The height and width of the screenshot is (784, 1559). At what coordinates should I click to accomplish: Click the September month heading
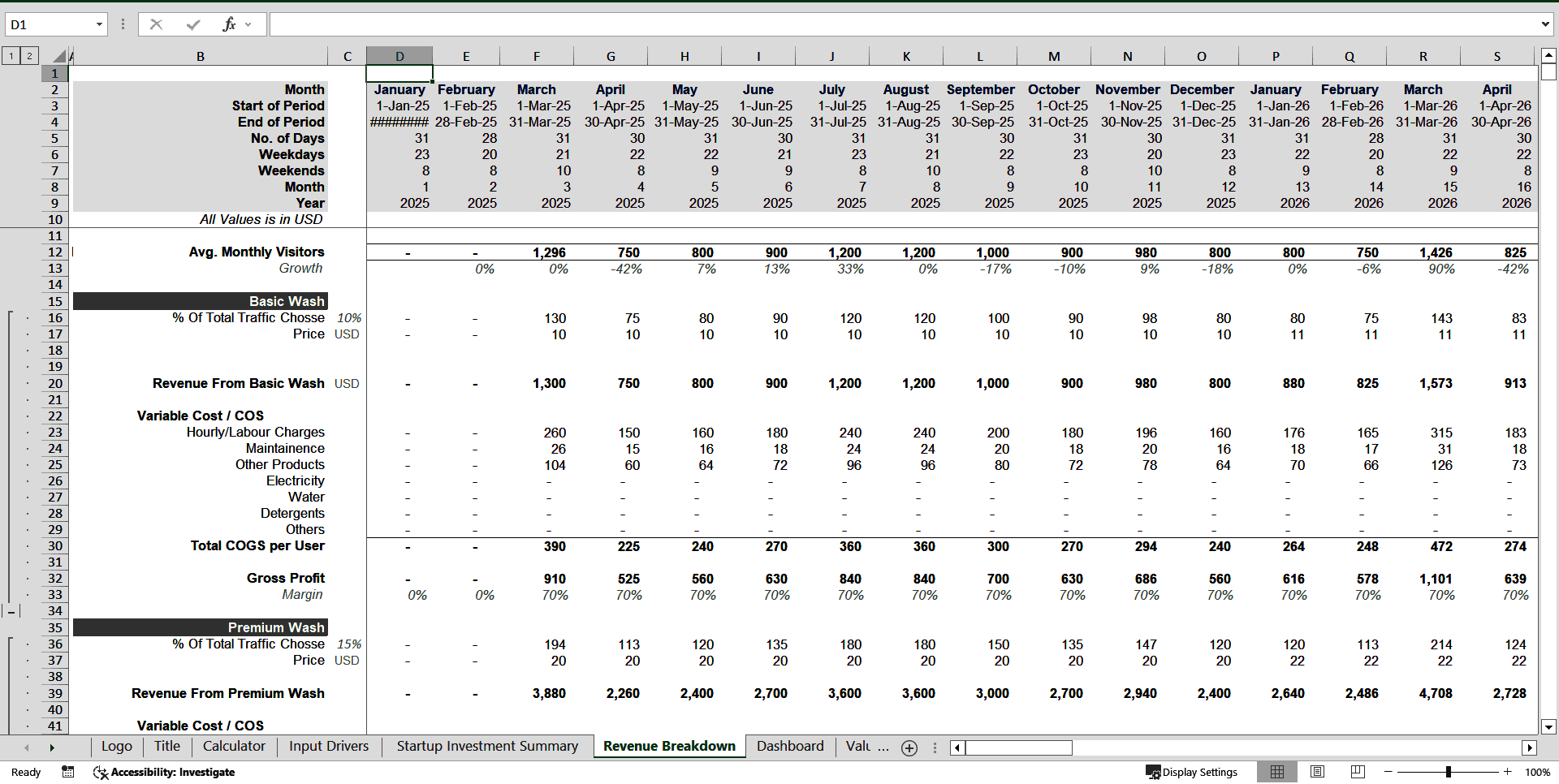[980, 89]
